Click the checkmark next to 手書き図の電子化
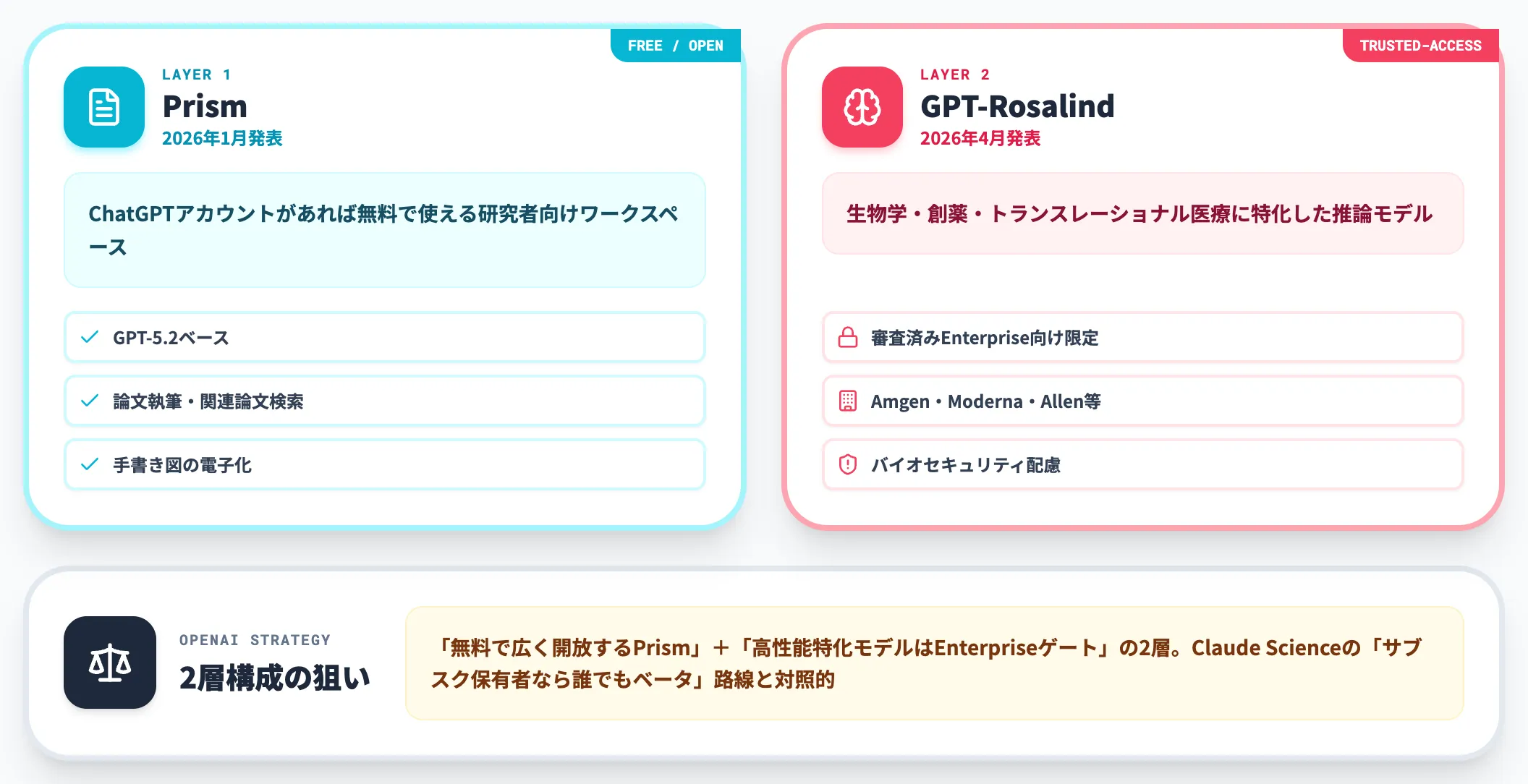This screenshot has height=784, width=1528. 90,465
